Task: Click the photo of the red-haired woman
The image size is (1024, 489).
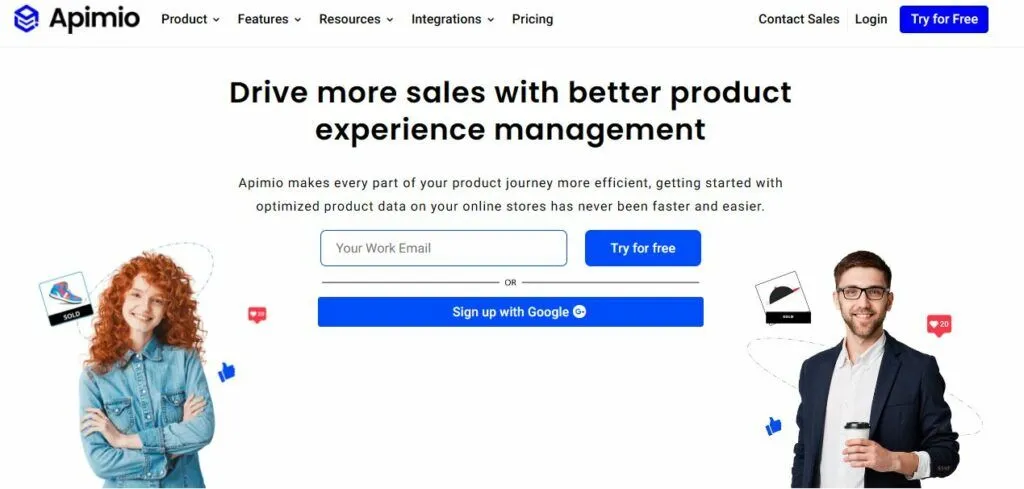Action: click(x=145, y=370)
